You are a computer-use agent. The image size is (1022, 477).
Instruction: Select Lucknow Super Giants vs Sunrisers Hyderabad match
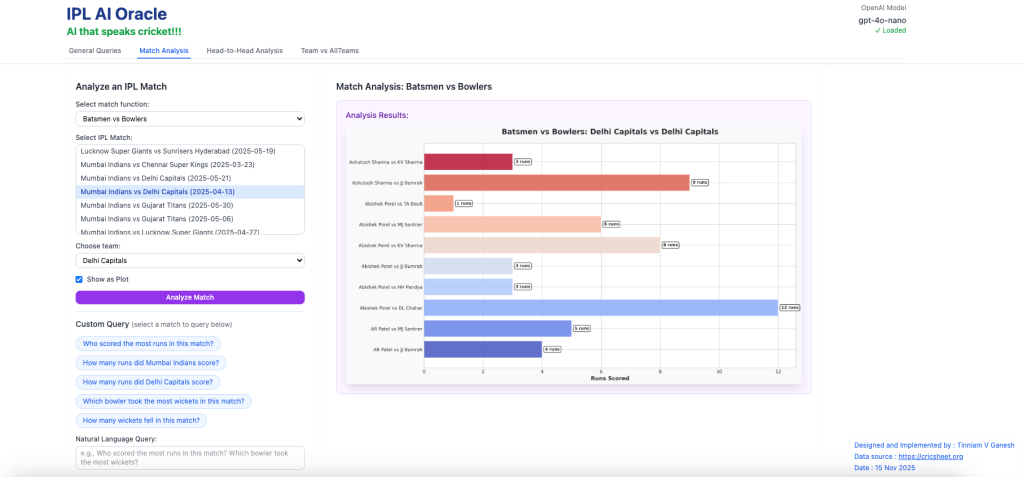point(178,151)
